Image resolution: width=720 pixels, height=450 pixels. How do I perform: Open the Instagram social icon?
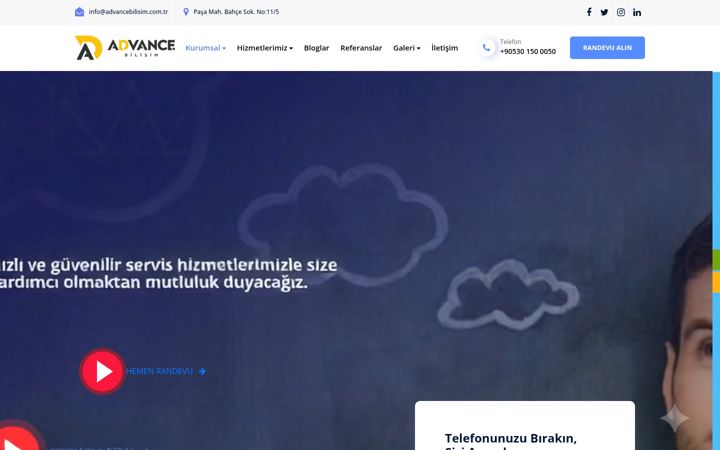point(621,12)
